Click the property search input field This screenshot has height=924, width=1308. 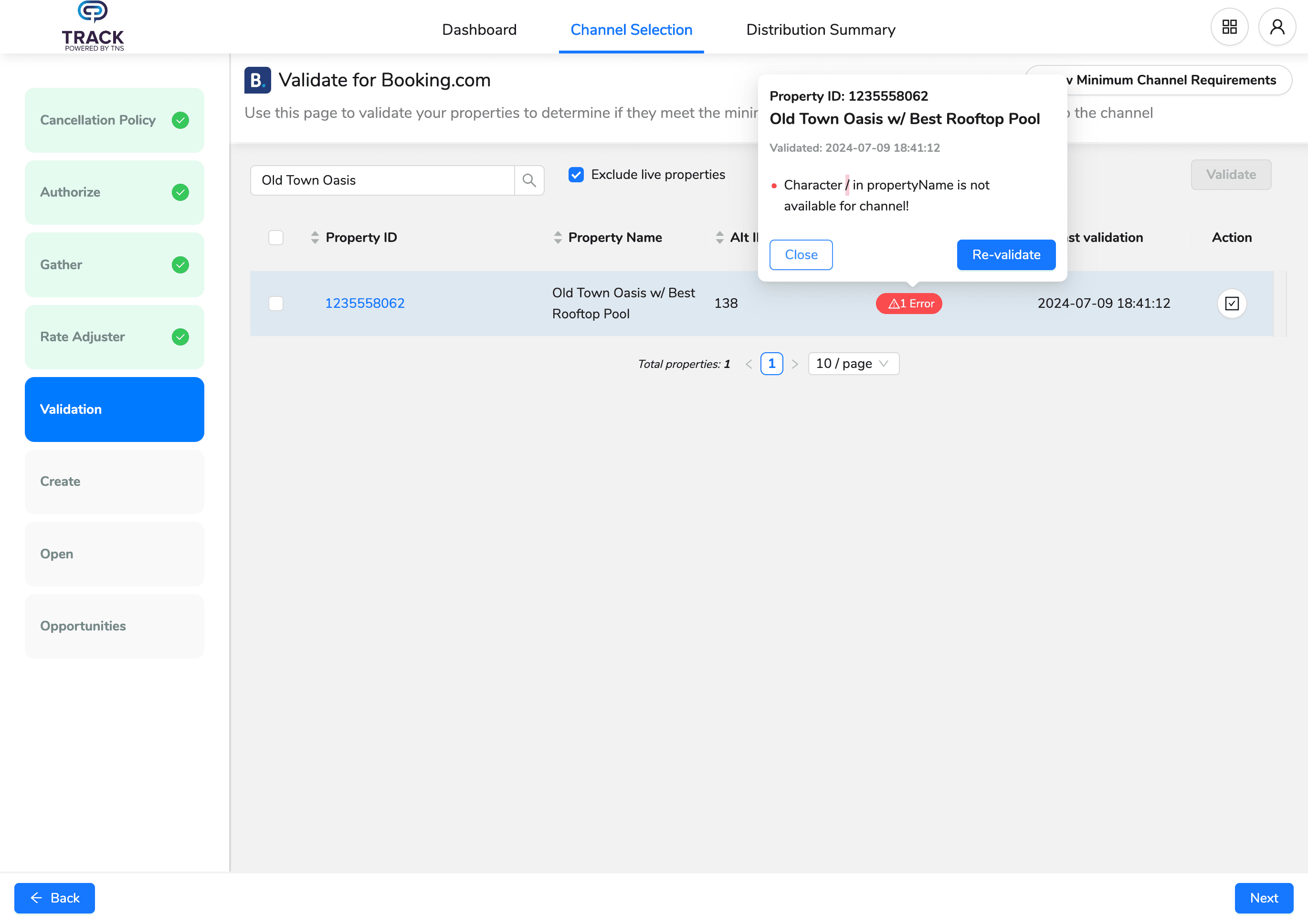click(382, 180)
